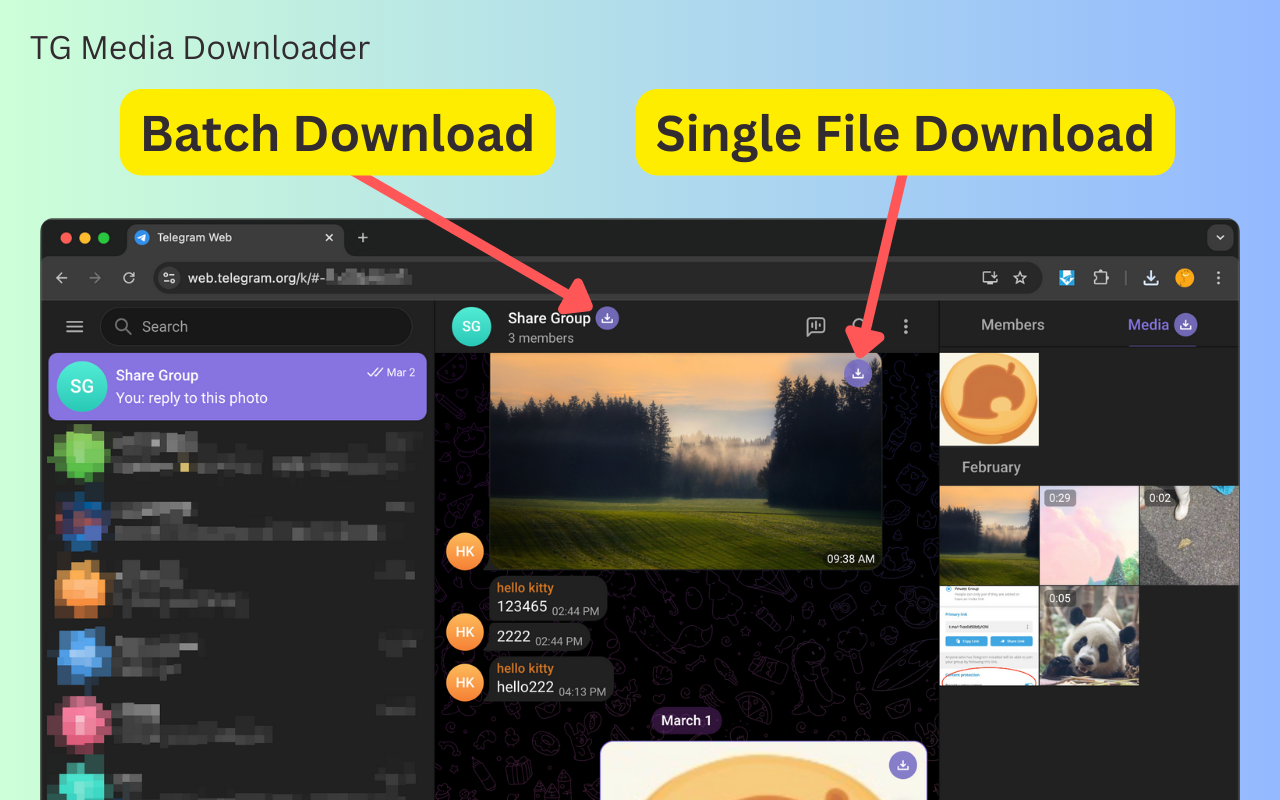Open the 0:05 panda video thumbnail
This screenshot has height=800, width=1280.
coord(1089,635)
